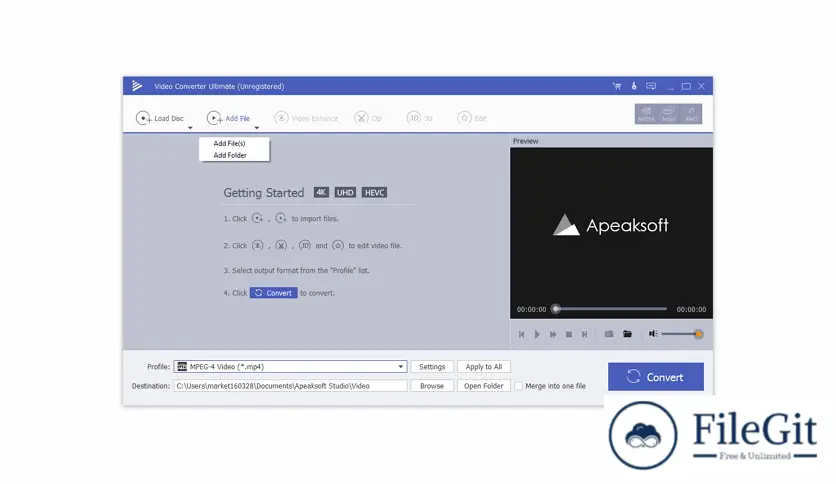Skip to previous in preview controls
The image size is (836, 484).
521,334
